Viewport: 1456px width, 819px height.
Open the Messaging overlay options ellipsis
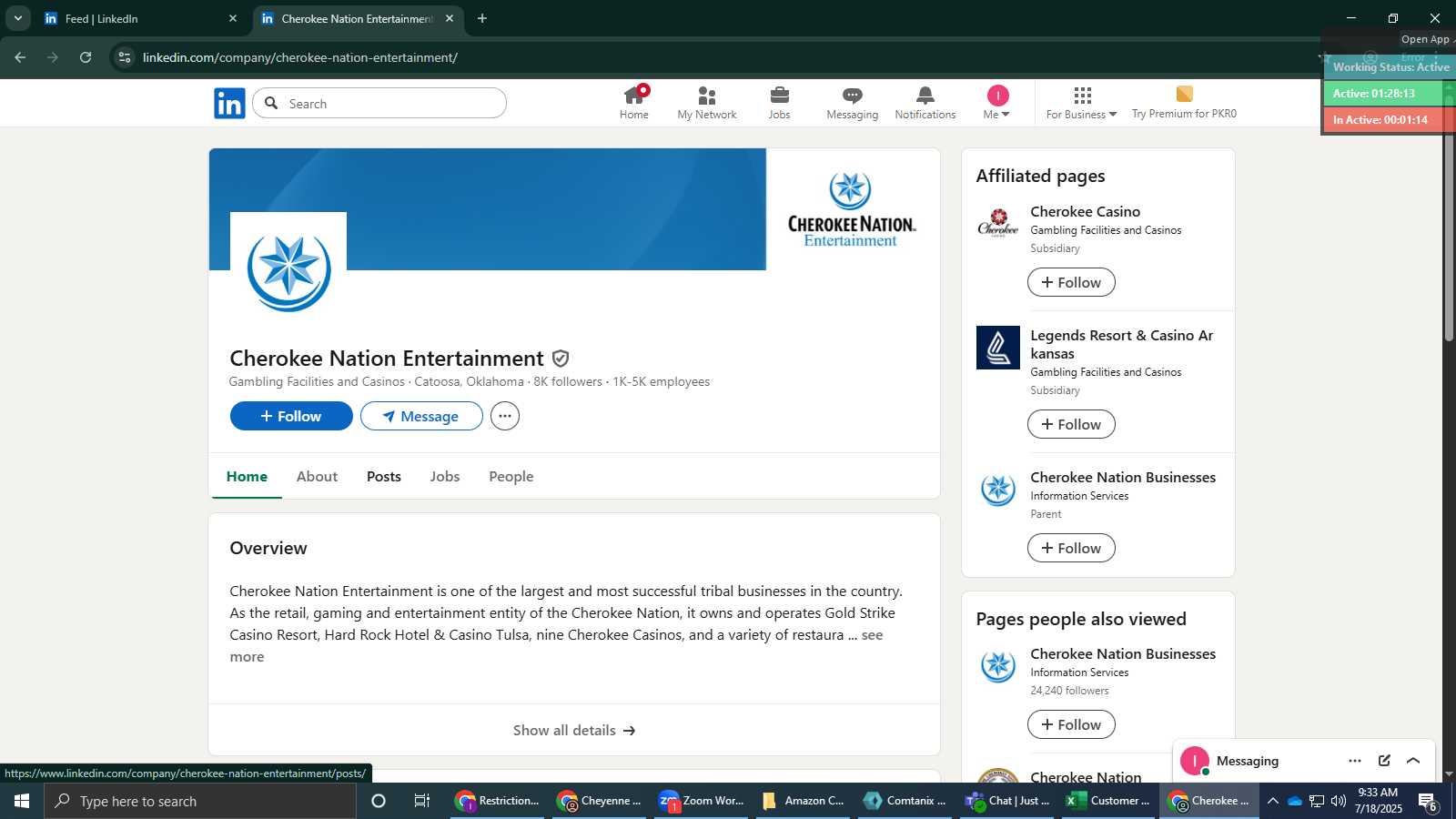point(1355,761)
